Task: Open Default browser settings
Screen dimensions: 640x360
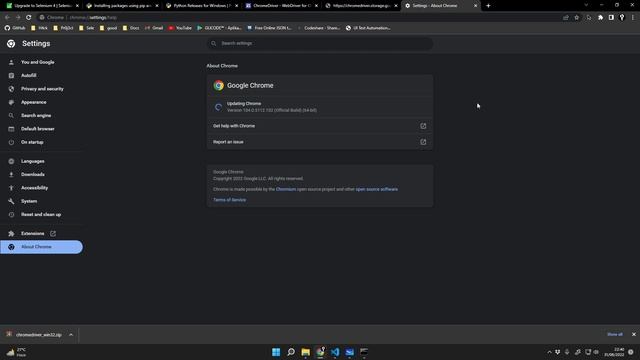Action: (38, 129)
